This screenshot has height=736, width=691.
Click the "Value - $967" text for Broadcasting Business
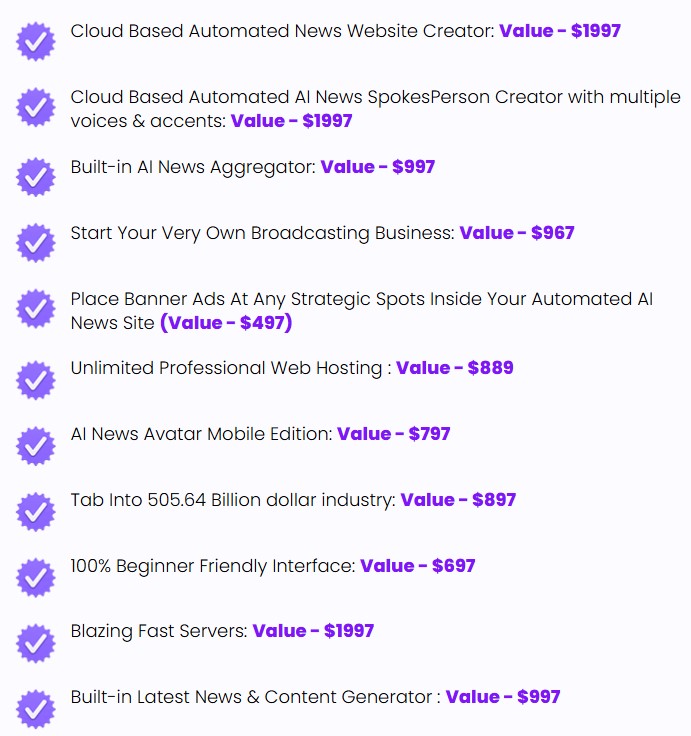coord(517,233)
